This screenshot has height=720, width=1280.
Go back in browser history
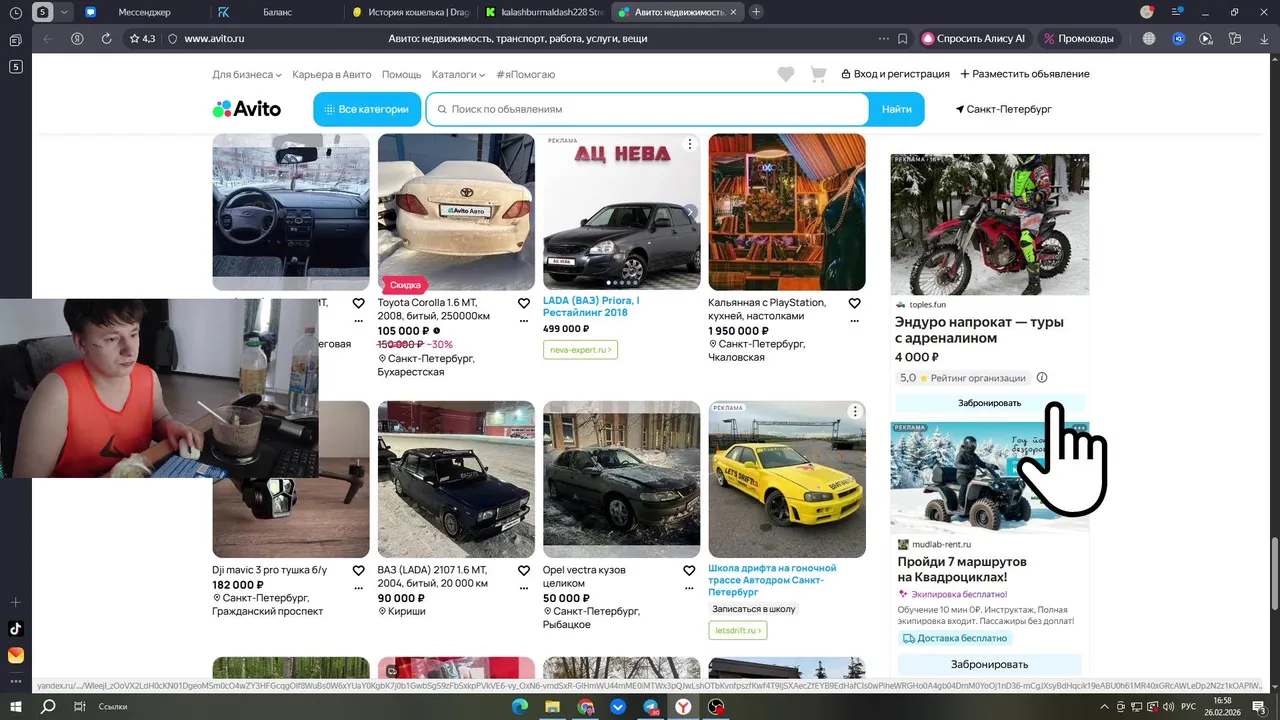[x=47, y=38]
